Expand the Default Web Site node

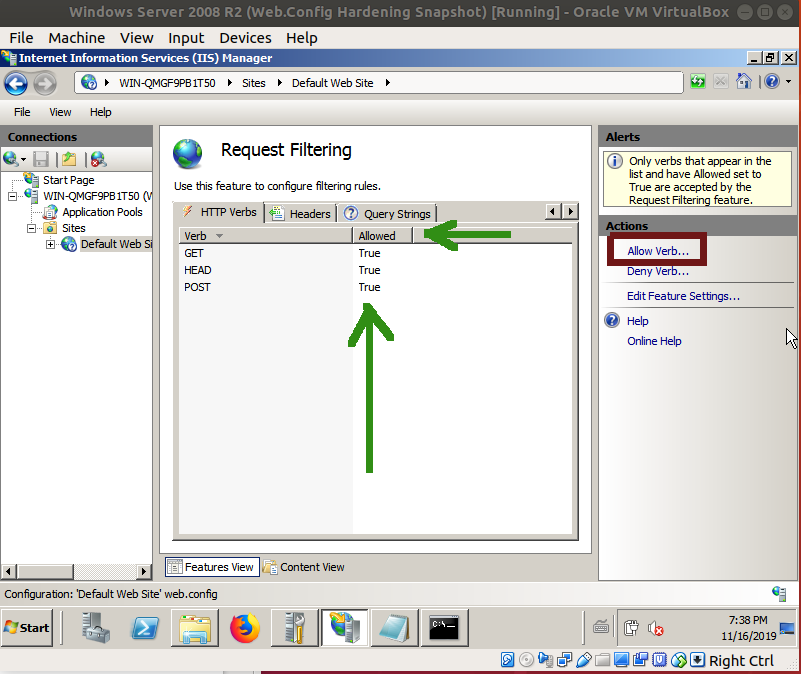[50, 244]
